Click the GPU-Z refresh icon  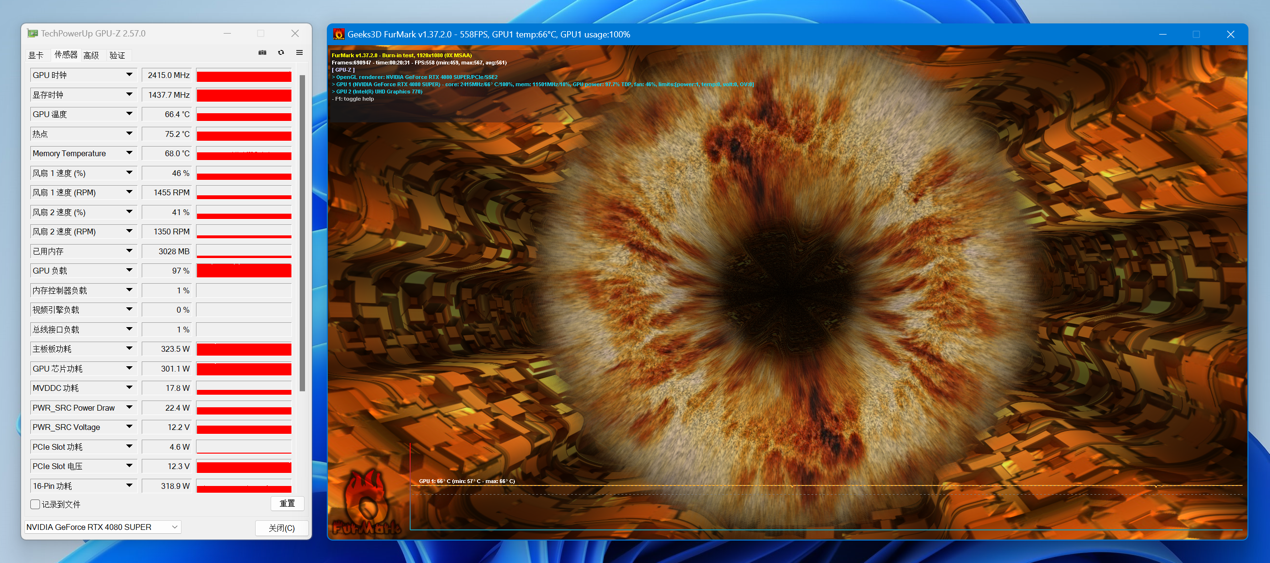pos(281,53)
